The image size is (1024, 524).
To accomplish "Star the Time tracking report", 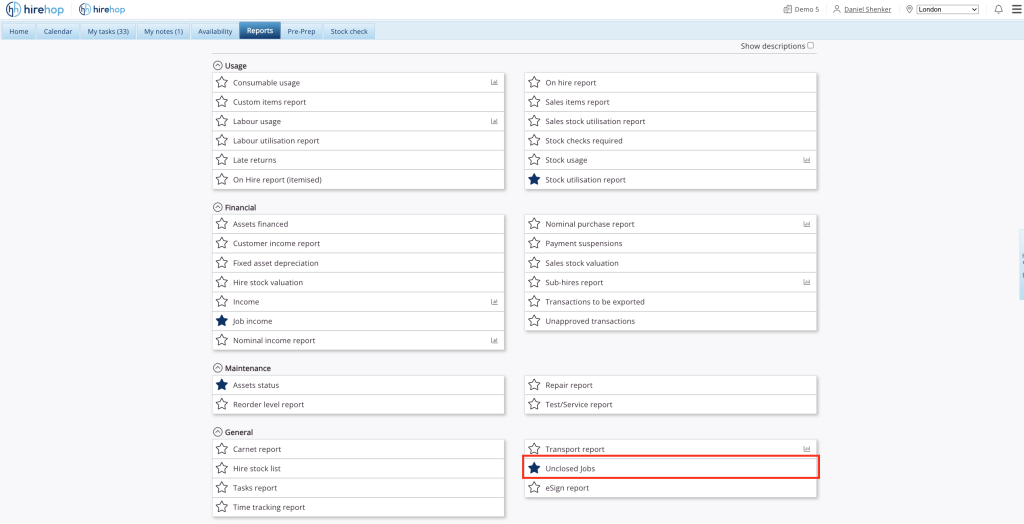I will [222, 507].
